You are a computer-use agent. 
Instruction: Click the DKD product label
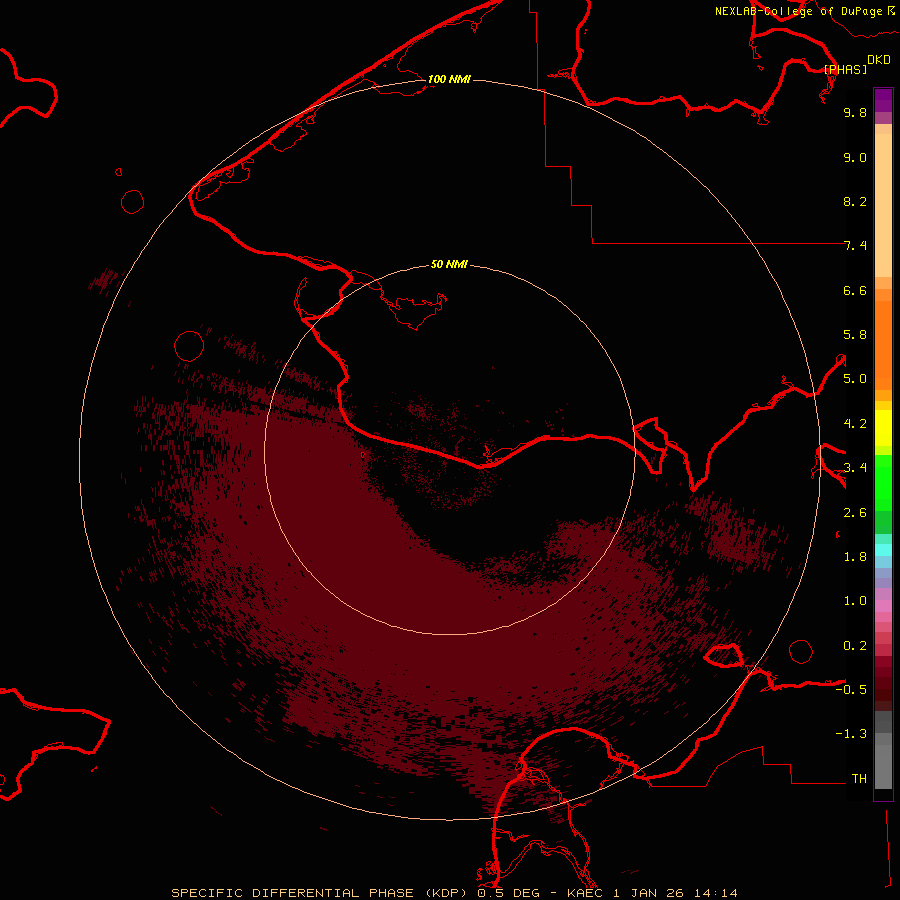click(x=879, y=60)
